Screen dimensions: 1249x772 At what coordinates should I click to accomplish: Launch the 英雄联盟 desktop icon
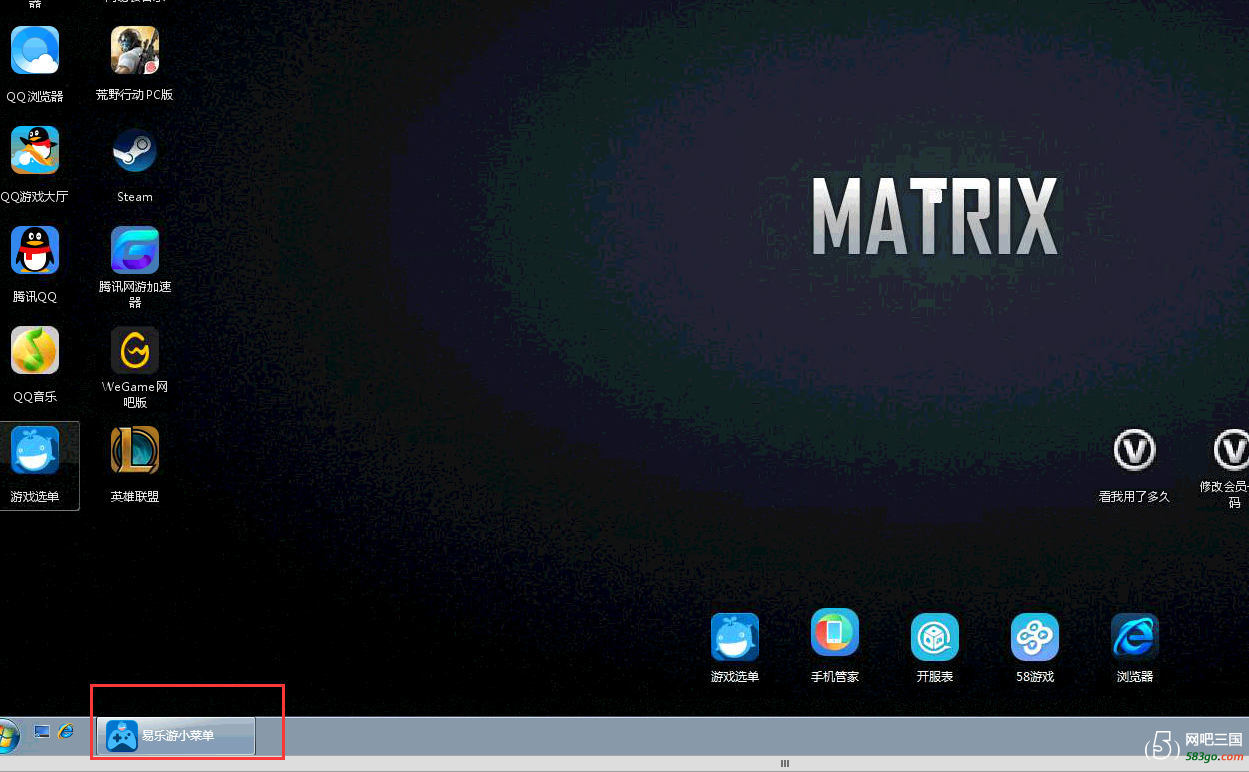coord(135,451)
